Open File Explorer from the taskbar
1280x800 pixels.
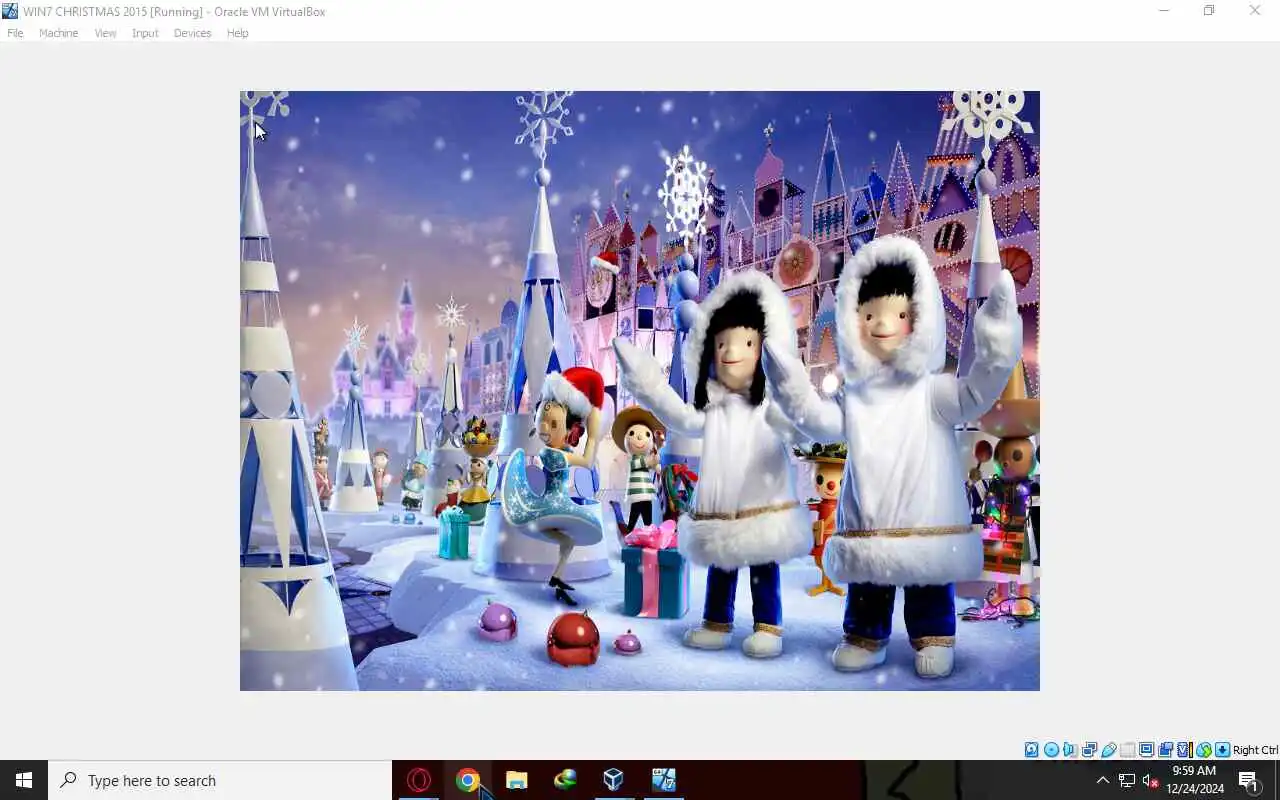pos(516,780)
